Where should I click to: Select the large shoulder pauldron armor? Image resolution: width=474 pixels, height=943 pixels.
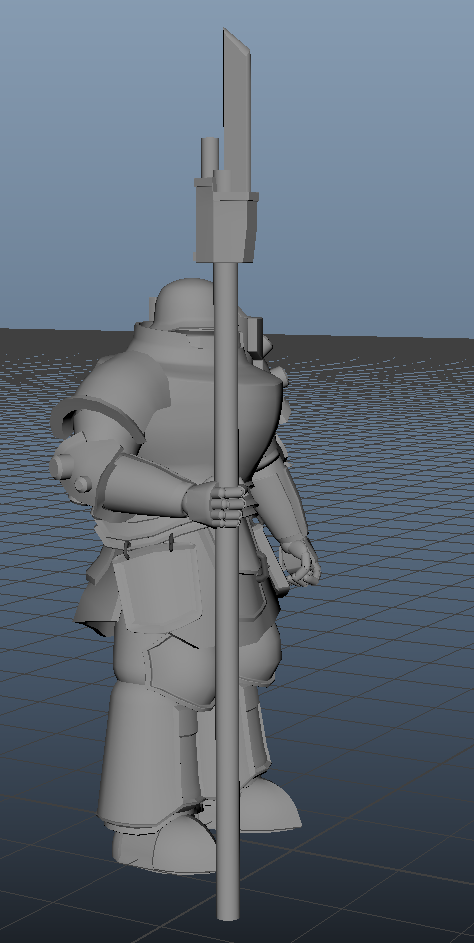click(x=114, y=397)
